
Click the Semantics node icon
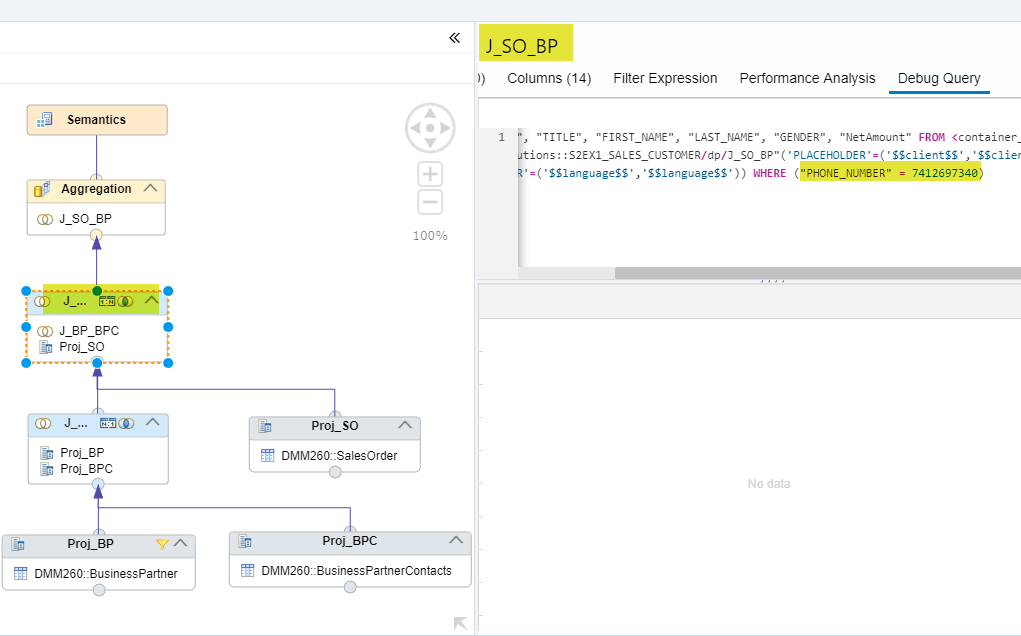[44, 120]
